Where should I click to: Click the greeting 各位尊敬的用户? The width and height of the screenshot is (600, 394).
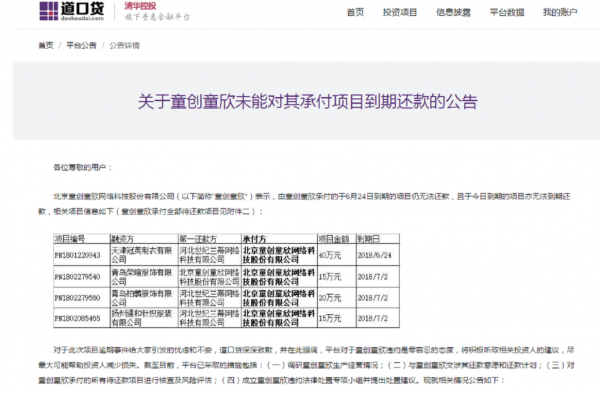pos(82,167)
